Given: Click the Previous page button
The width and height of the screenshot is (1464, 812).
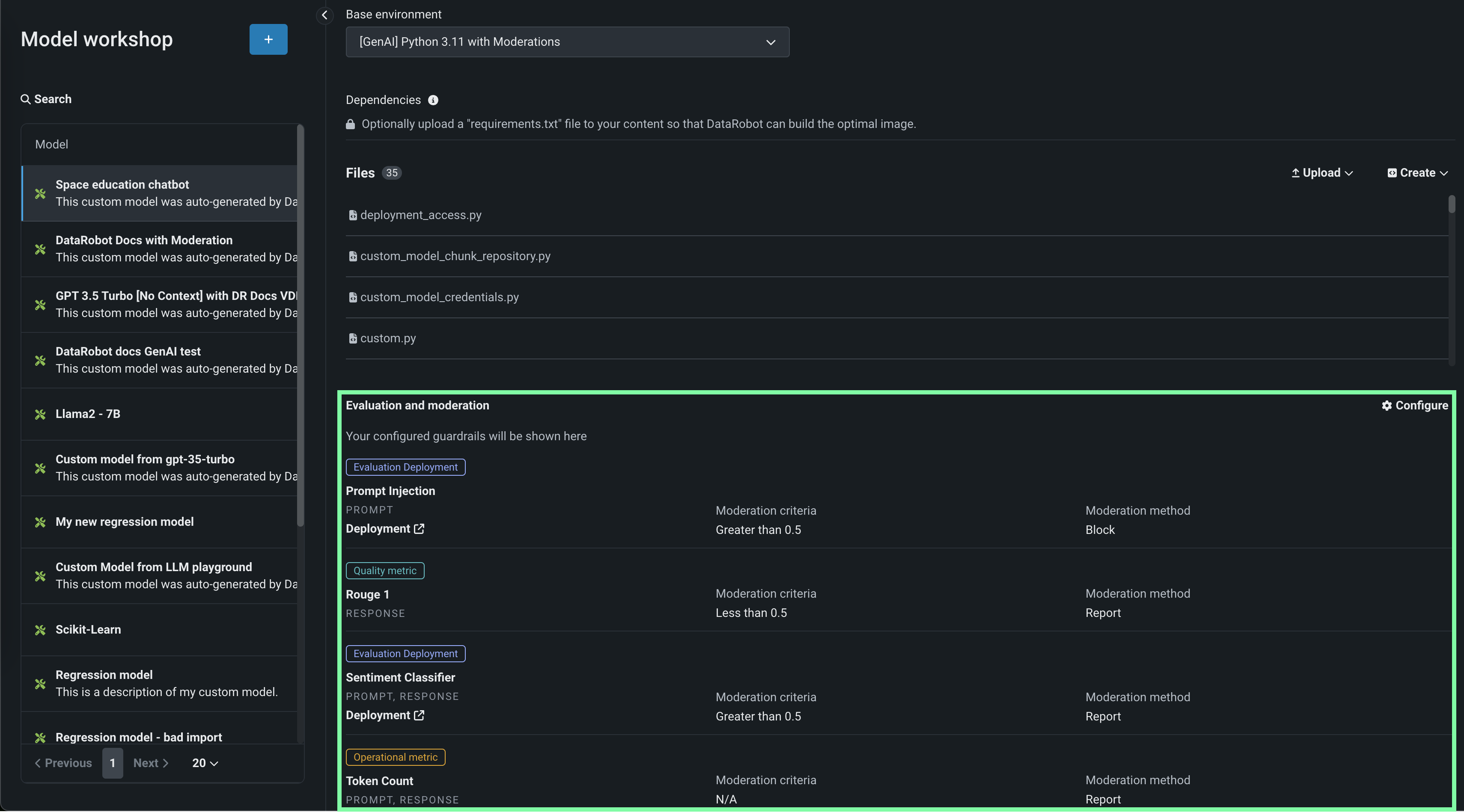Looking at the screenshot, I should click(x=63, y=763).
